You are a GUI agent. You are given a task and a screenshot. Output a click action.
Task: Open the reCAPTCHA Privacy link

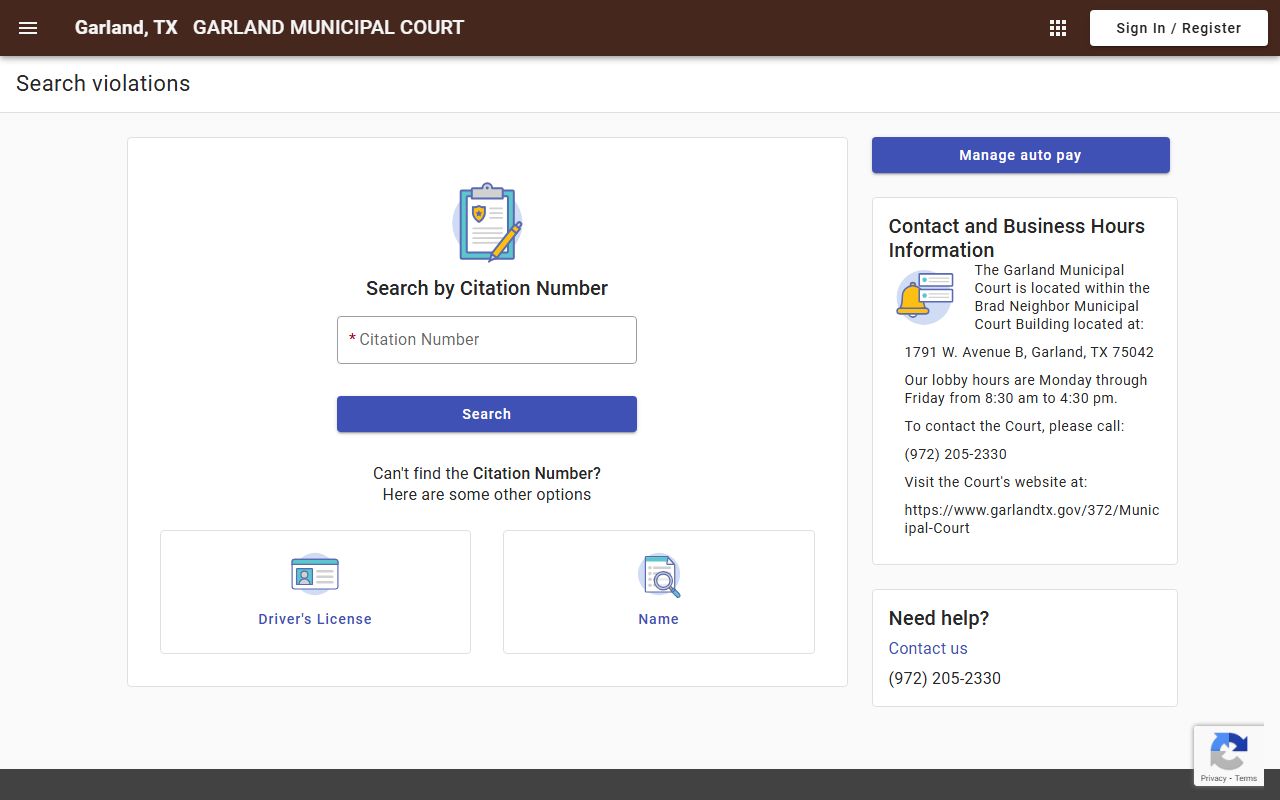click(x=1213, y=778)
